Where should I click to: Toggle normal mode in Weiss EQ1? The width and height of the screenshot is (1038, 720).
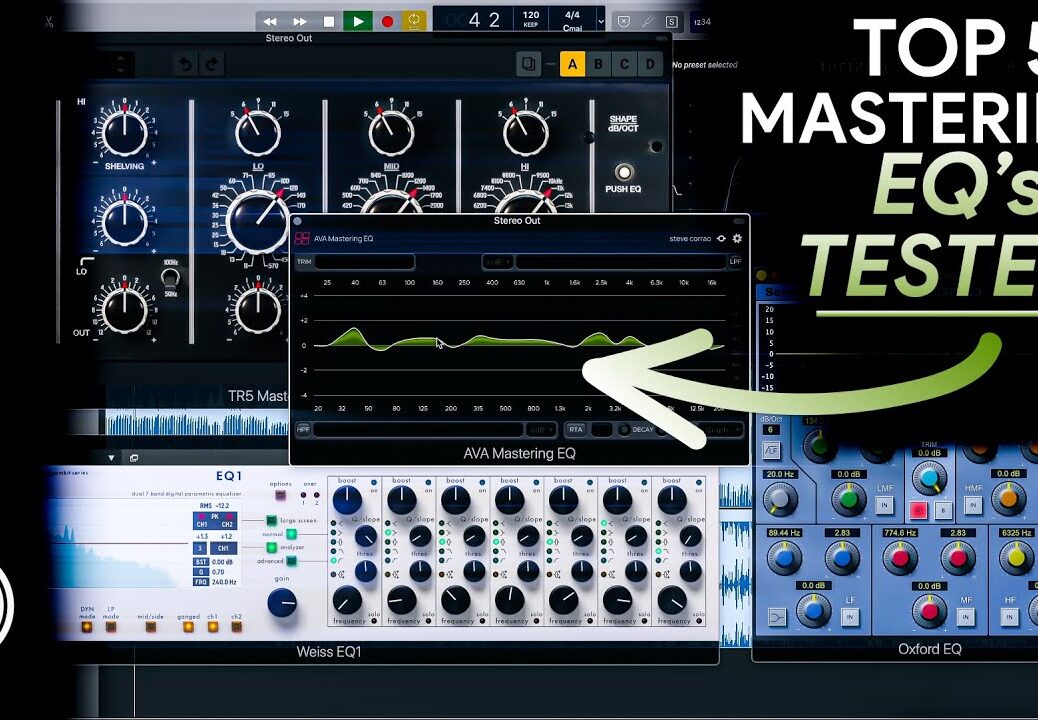point(291,534)
